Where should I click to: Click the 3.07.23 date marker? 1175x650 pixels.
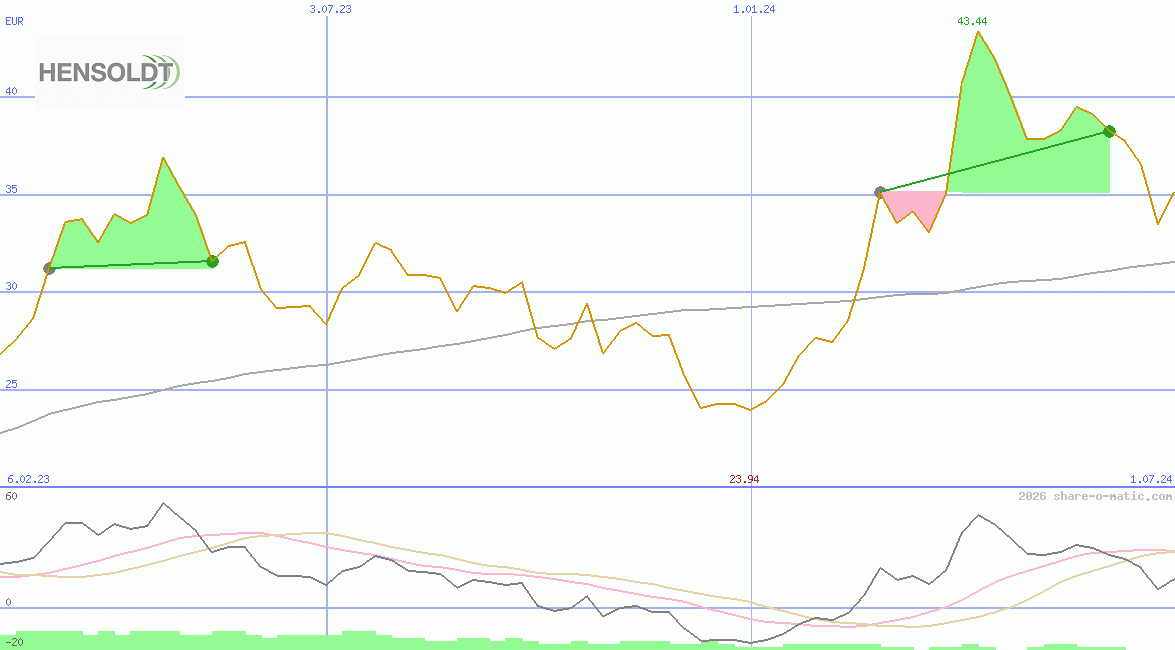click(x=330, y=8)
